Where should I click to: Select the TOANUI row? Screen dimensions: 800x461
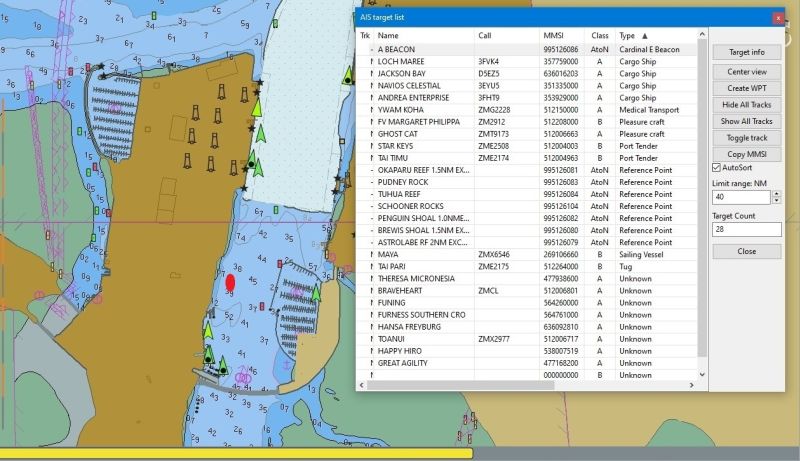(x=527, y=339)
